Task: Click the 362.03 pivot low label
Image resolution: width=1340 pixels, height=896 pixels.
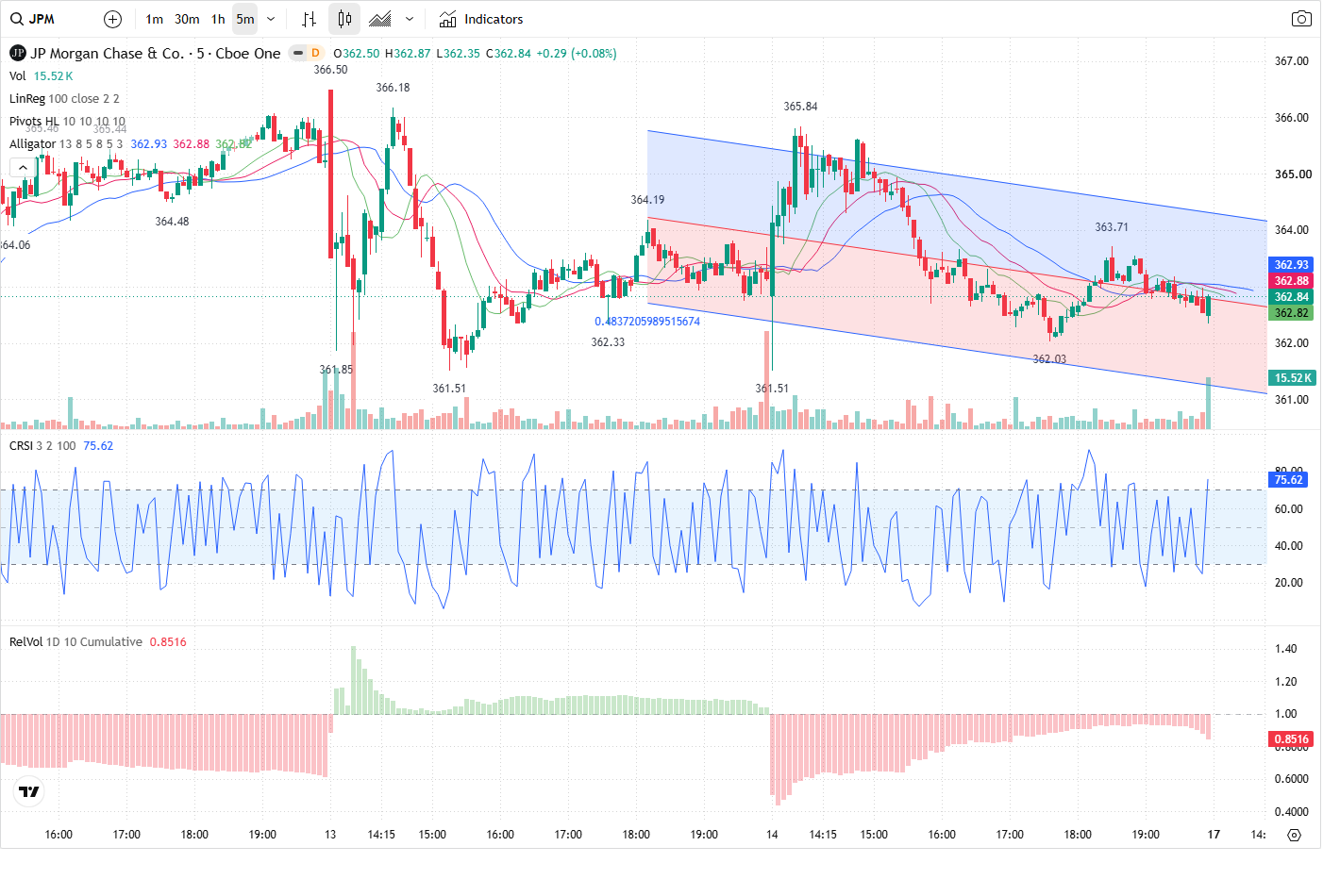Action: [1049, 359]
